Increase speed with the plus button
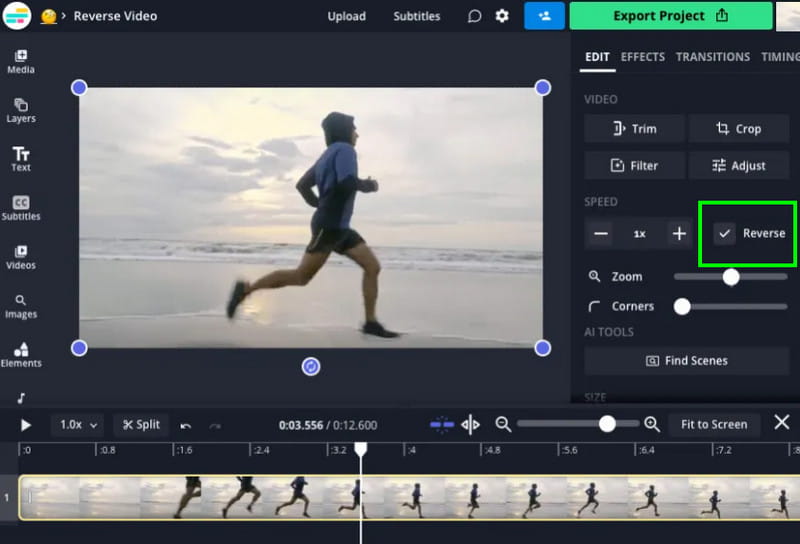The image size is (800, 544). [679, 233]
